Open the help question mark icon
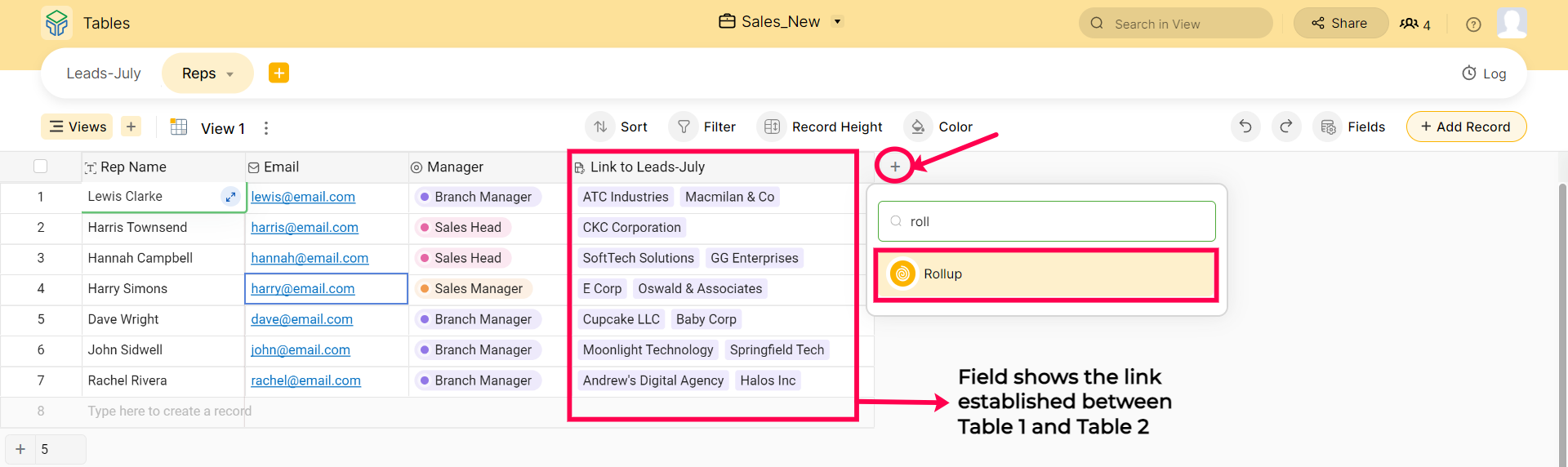The image size is (1568, 467). tap(1473, 24)
